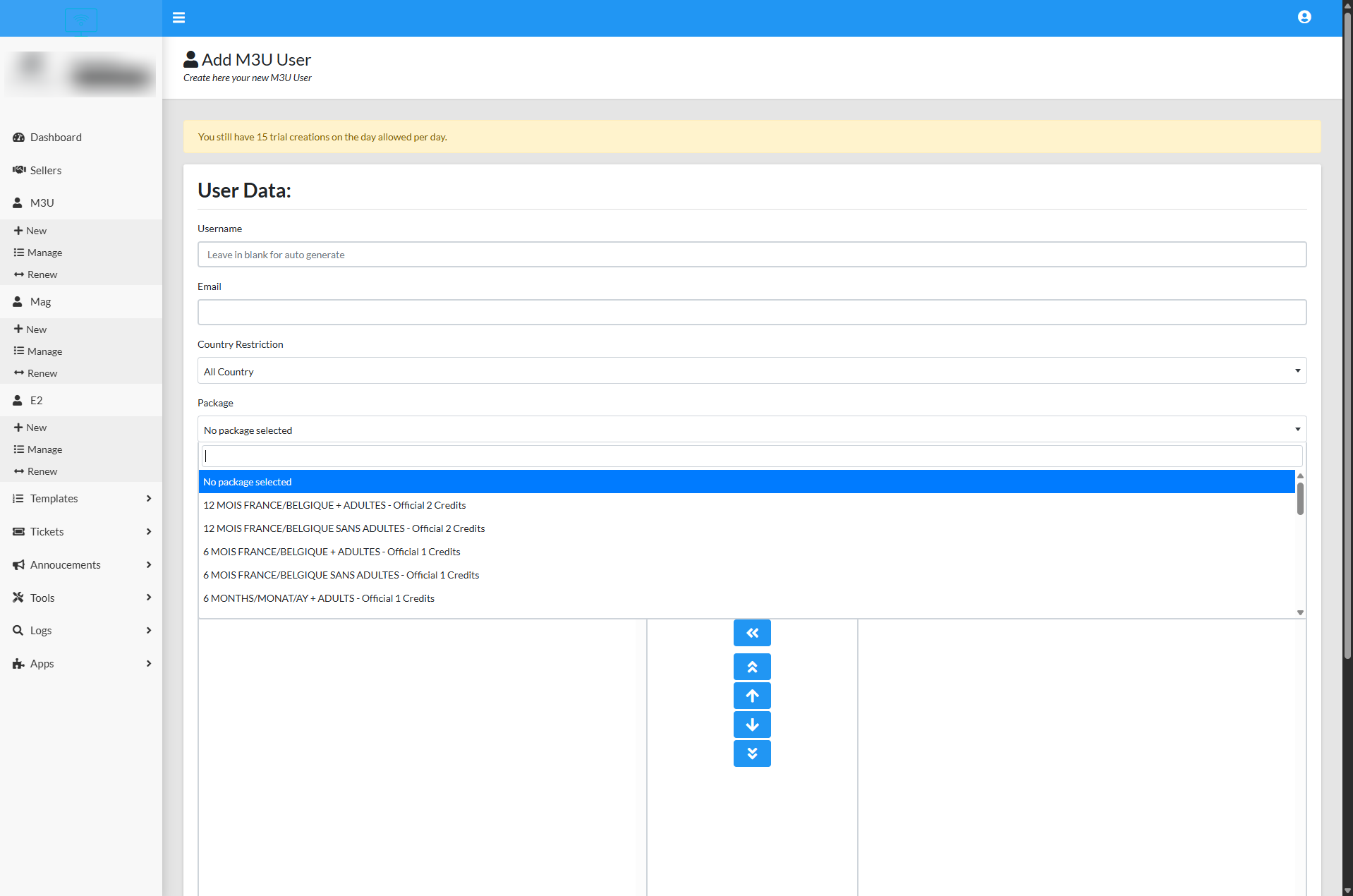Click into the Email text field
Image resolution: width=1353 pixels, height=896 pixels.
coord(751,313)
